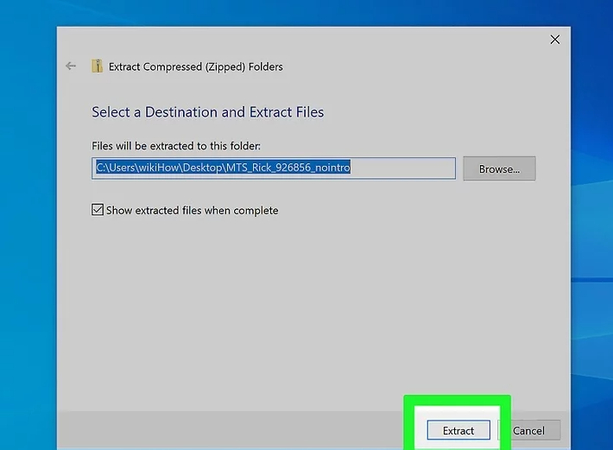The height and width of the screenshot is (450, 613).
Task: Click the C:\Users portion of the destination path
Action: pos(115,168)
